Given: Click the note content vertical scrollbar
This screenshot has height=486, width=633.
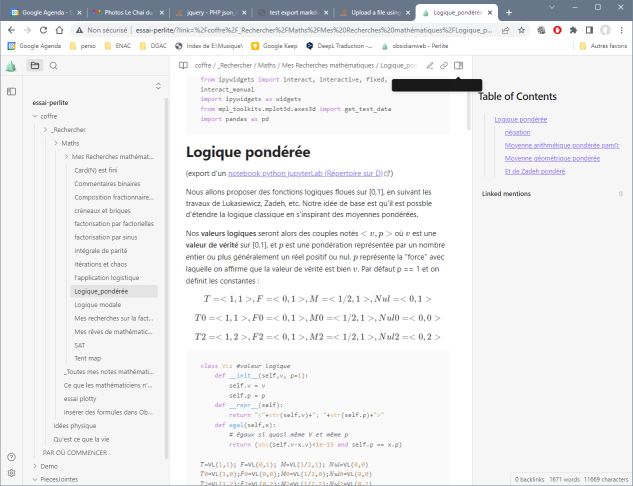Looking at the screenshot, I should pyautogui.click(x=468, y=105).
